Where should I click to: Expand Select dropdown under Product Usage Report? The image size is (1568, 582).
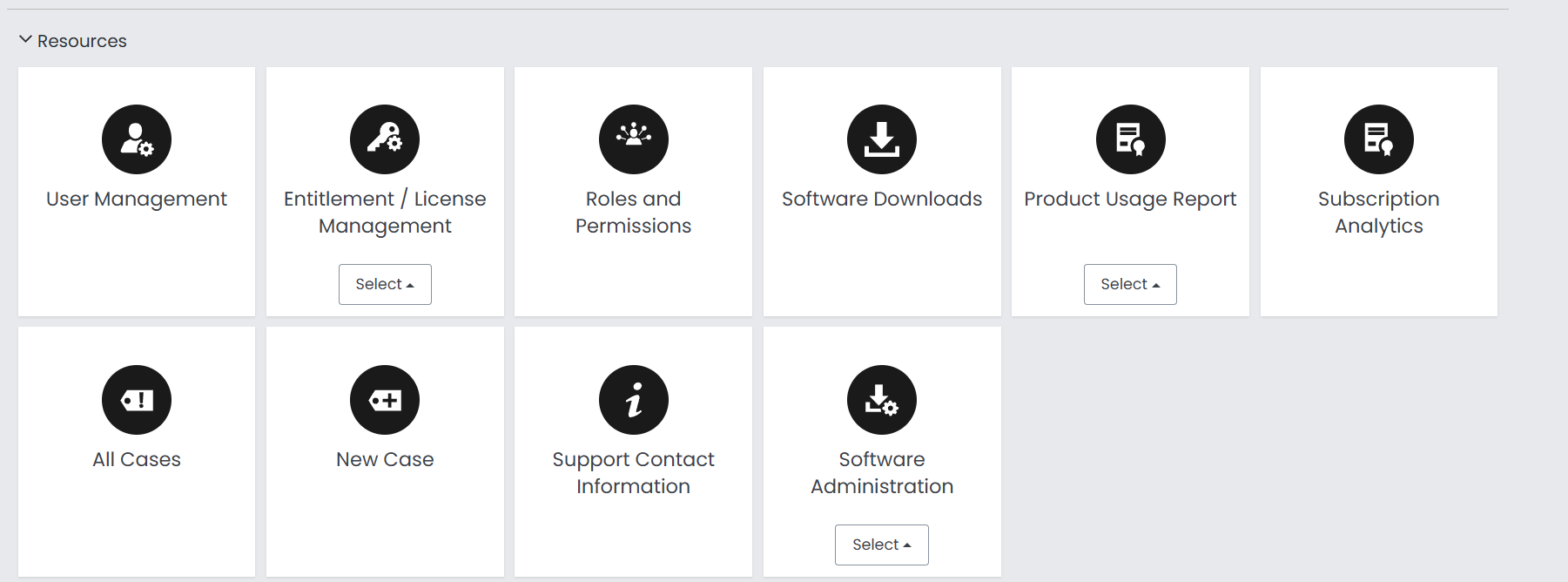[x=1130, y=284]
